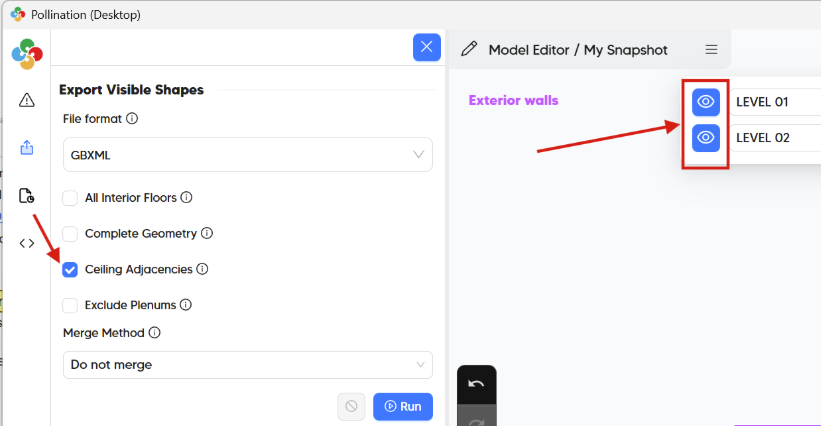This screenshot has height=426, width=821.
Task: Hide LEVEL 01 using its eye toggle
Action: pyautogui.click(x=706, y=102)
